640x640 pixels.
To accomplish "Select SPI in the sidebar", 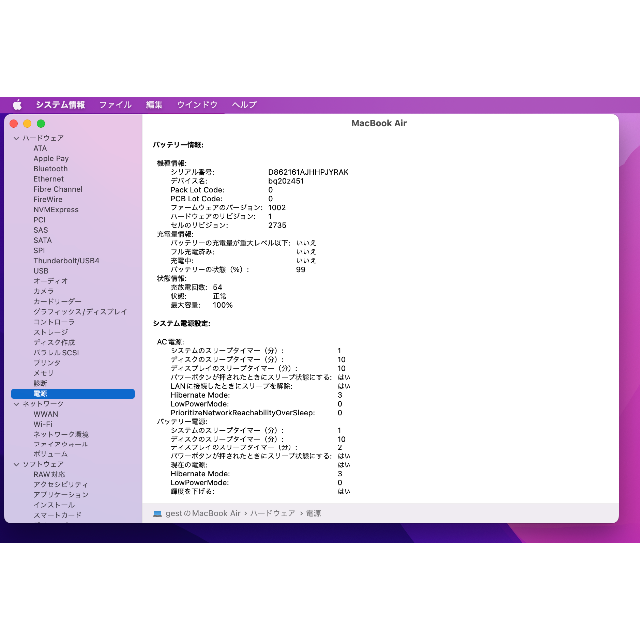I will tap(39, 250).
